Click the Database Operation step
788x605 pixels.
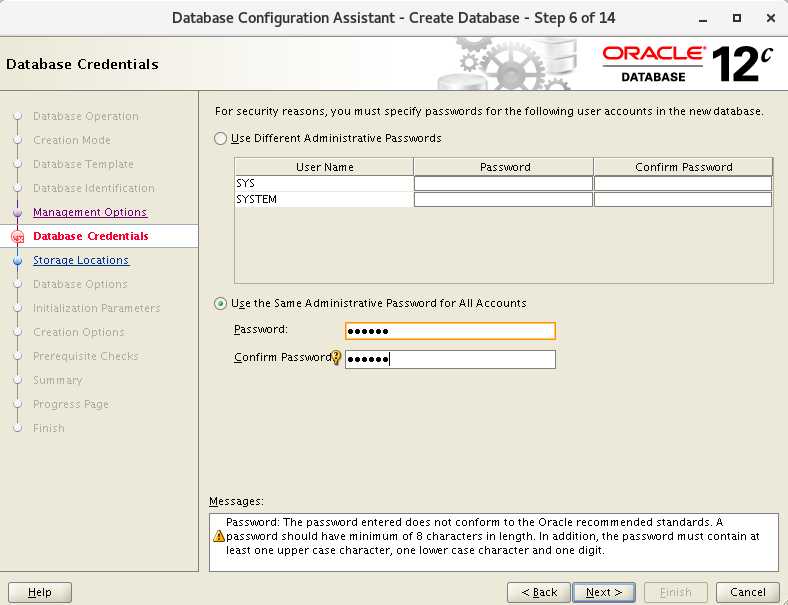[85, 116]
